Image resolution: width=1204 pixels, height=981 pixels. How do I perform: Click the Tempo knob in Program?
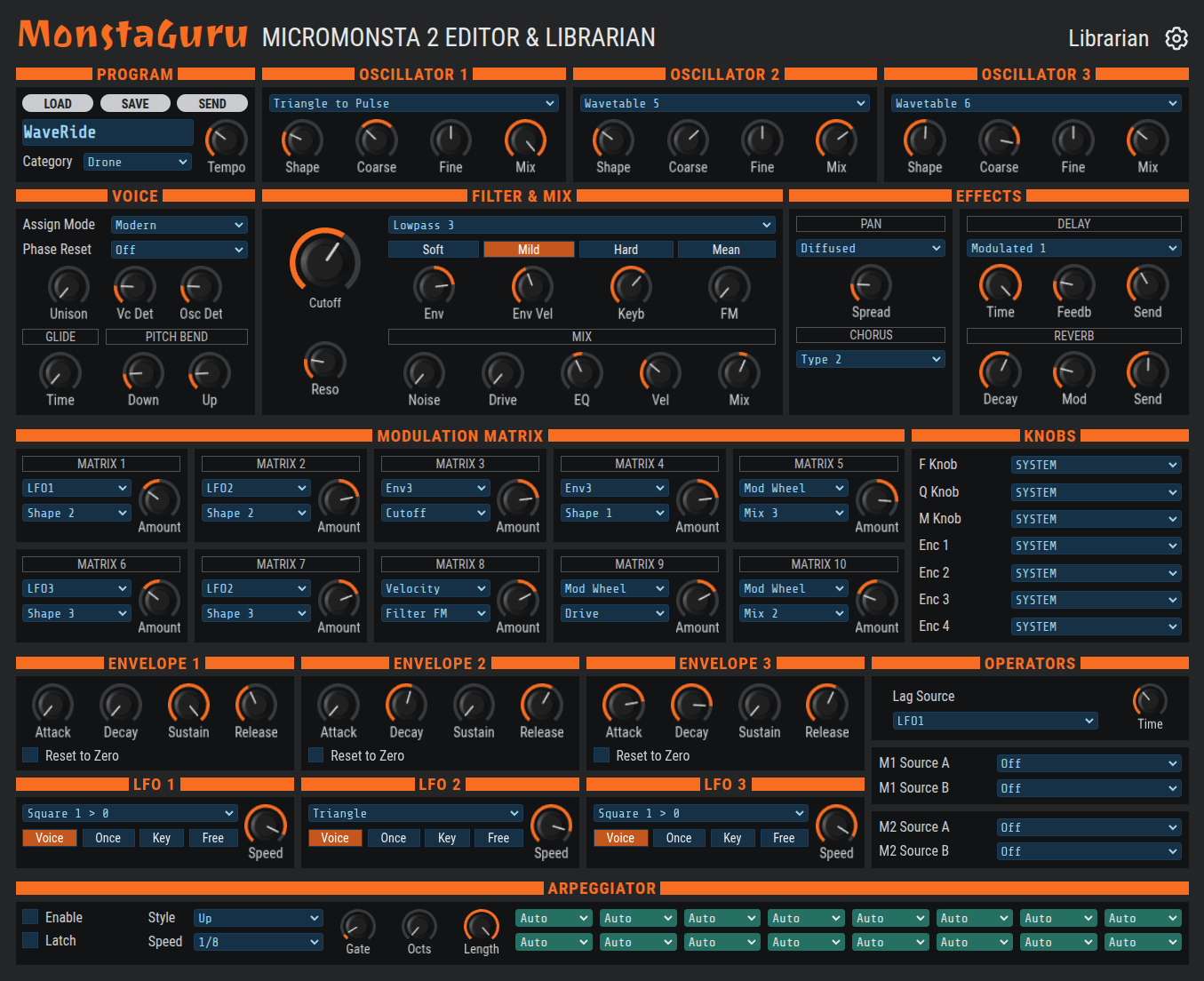pos(227,140)
